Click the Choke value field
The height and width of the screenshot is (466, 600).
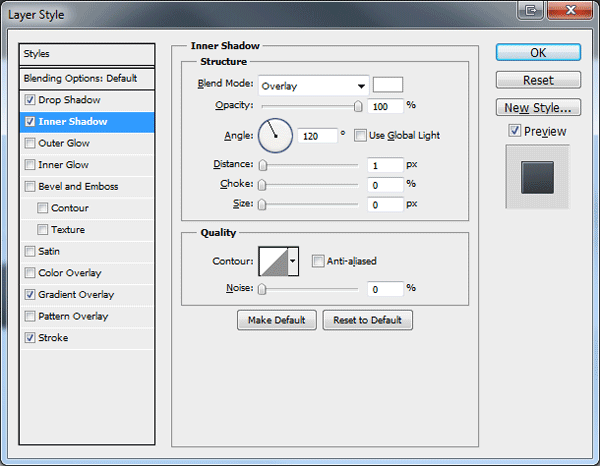click(x=385, y=185)
